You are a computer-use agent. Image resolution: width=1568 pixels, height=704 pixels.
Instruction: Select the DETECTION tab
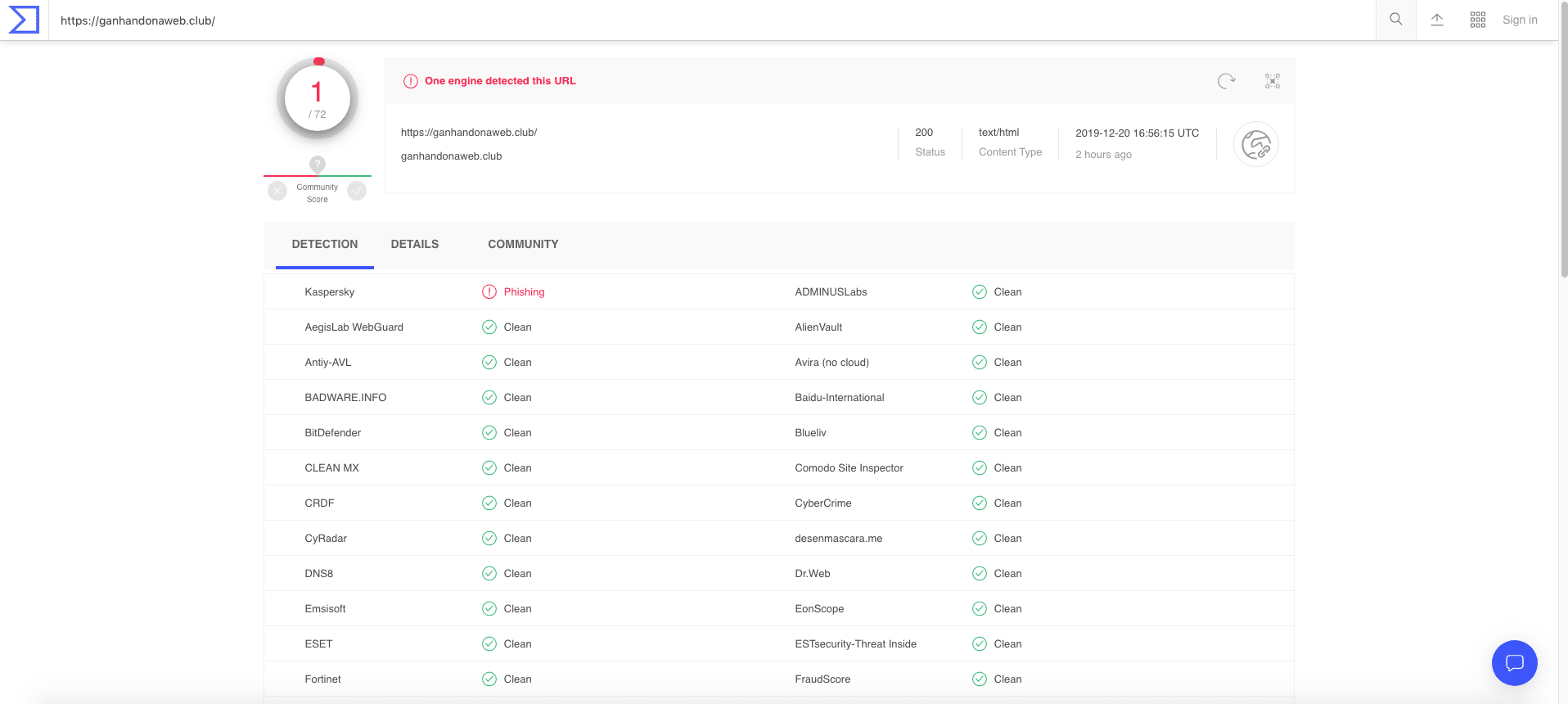(325, 244)
